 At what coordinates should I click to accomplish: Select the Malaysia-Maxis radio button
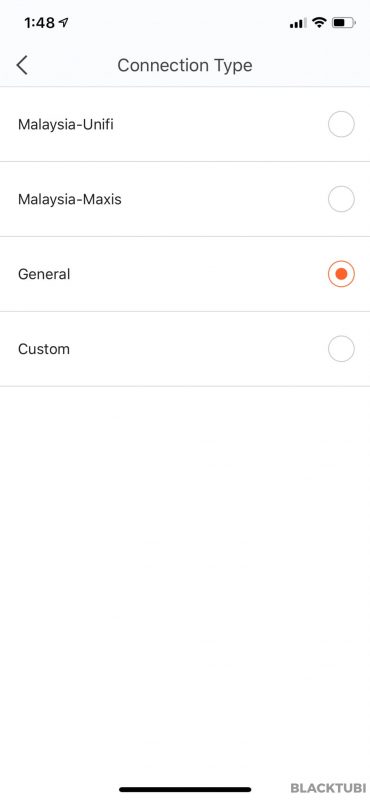[x=341, y=199]
